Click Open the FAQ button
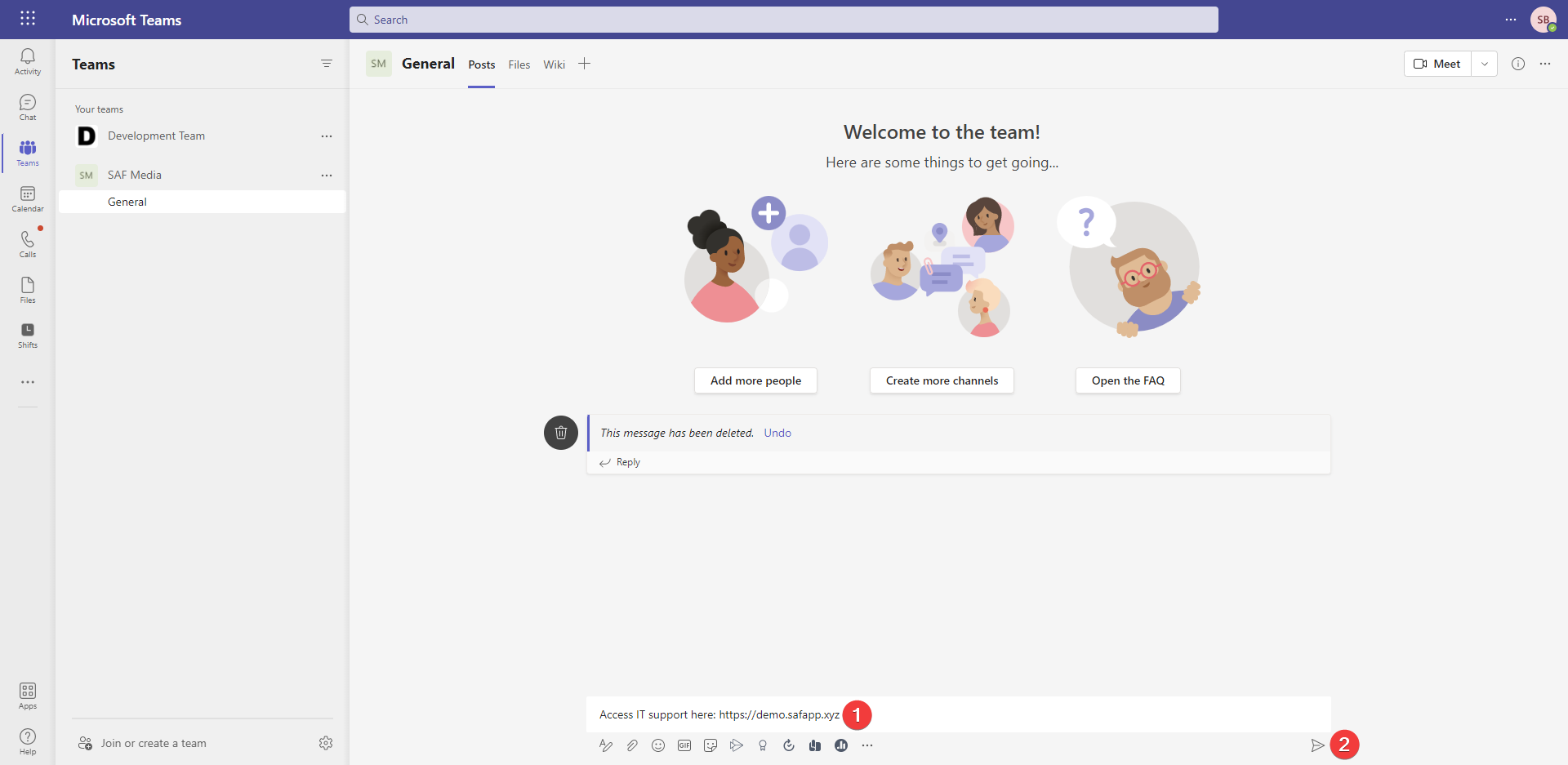 [x=1128, y=380]
